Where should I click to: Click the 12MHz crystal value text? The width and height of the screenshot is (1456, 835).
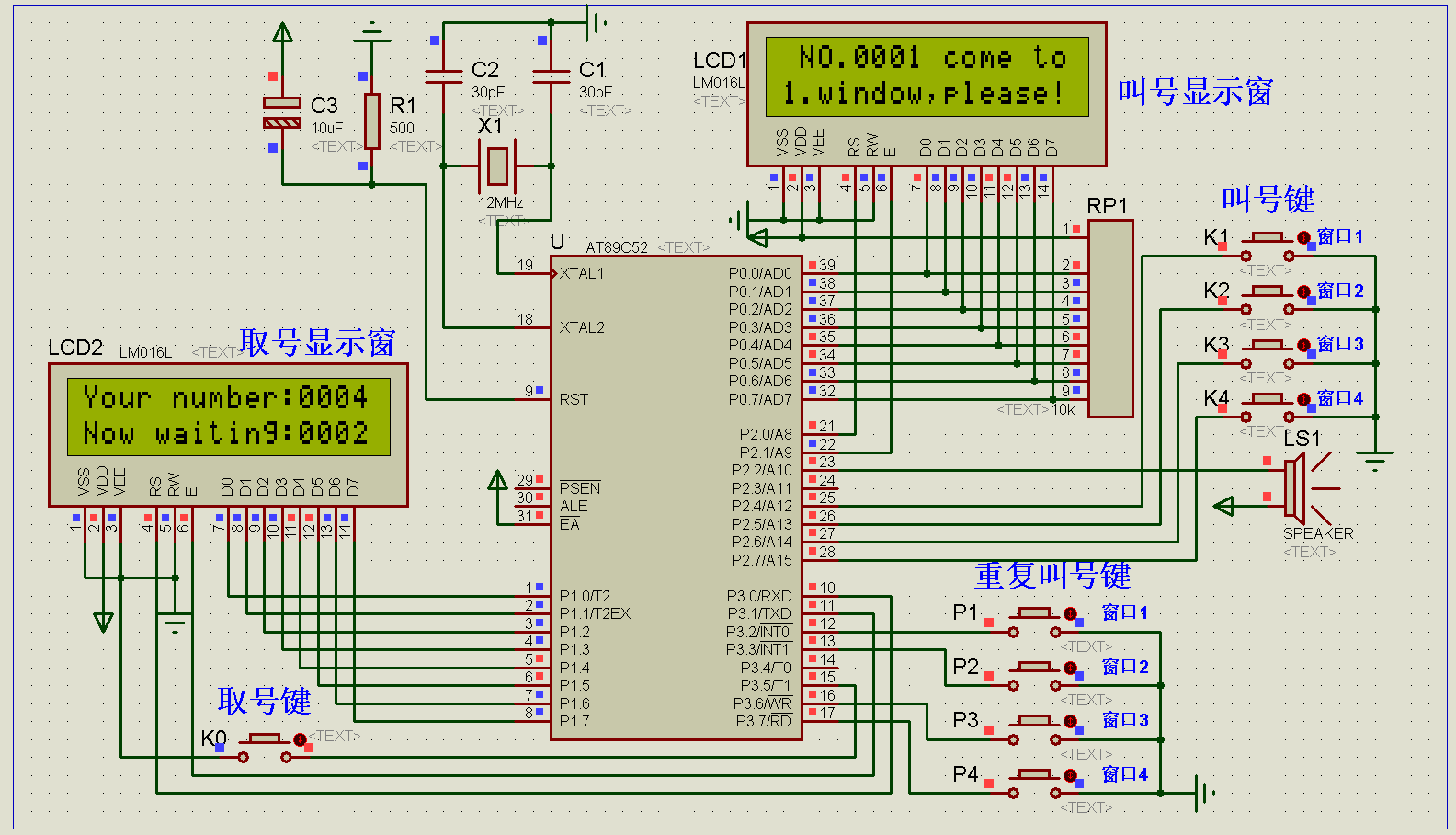coord(501,202)
